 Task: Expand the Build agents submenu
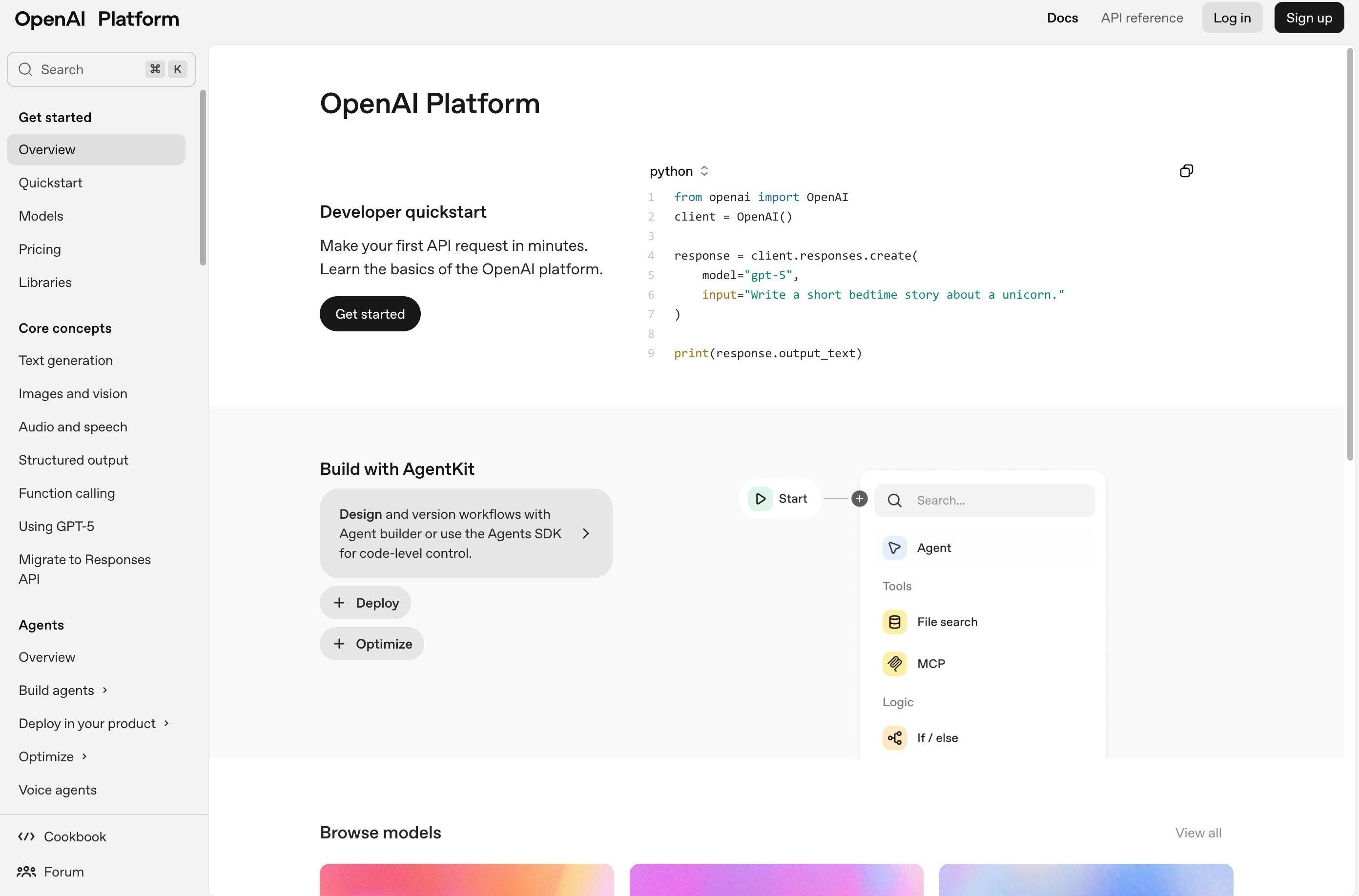tap(105, 690)
